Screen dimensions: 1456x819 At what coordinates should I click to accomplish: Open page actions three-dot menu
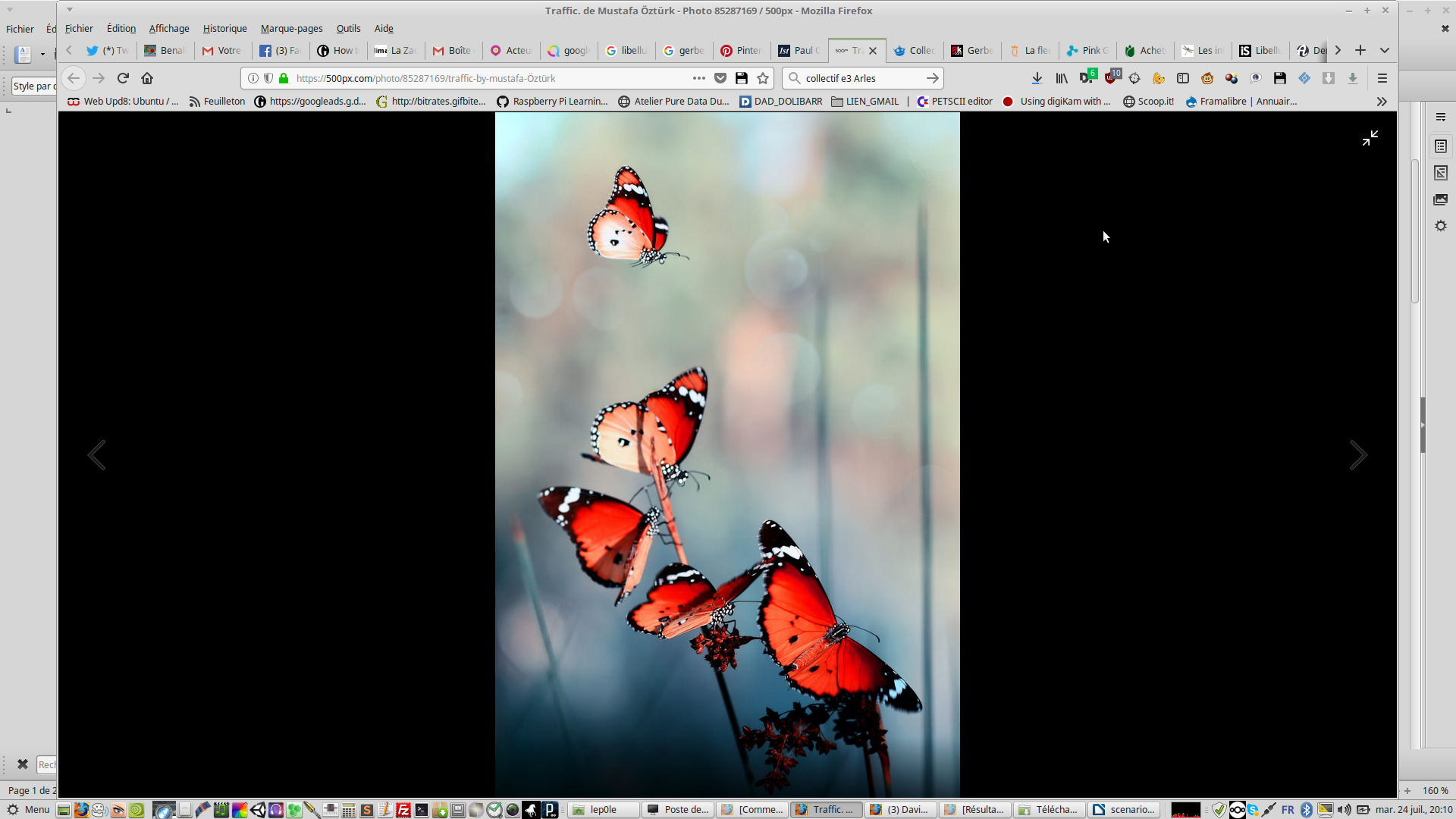click(x=698, y=78)
